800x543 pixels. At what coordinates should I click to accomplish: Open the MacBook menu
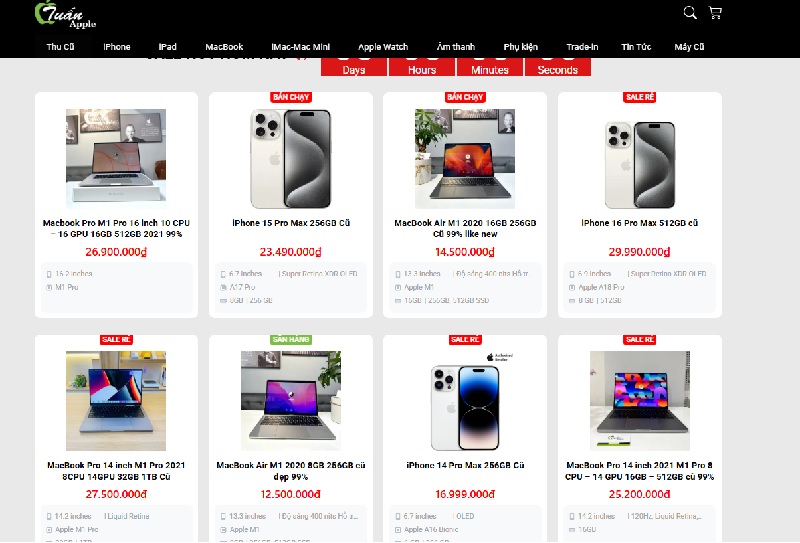pyautogui.click(x=224, y=47)
